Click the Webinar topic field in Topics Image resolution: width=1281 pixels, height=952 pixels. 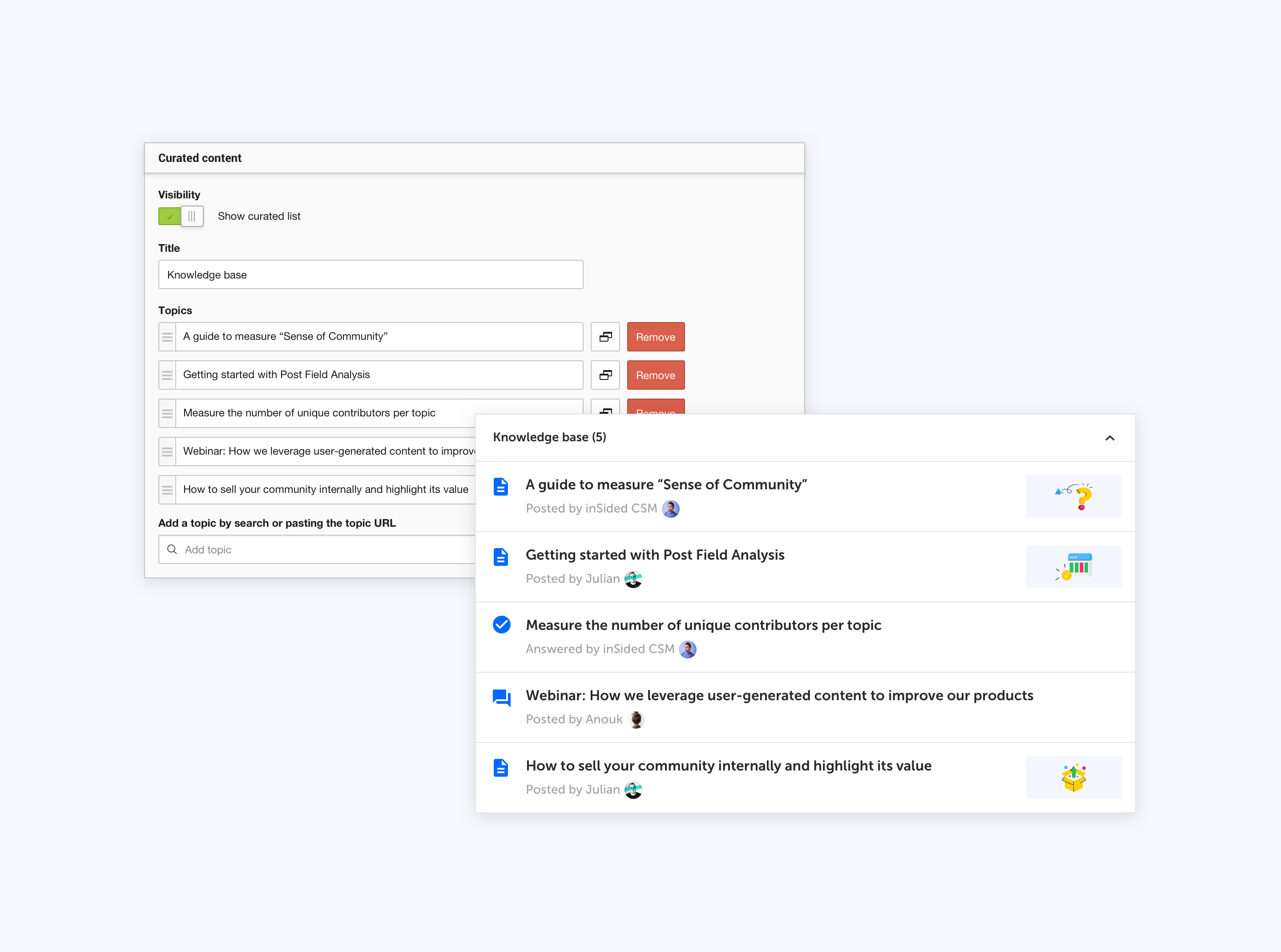point(326,452)
